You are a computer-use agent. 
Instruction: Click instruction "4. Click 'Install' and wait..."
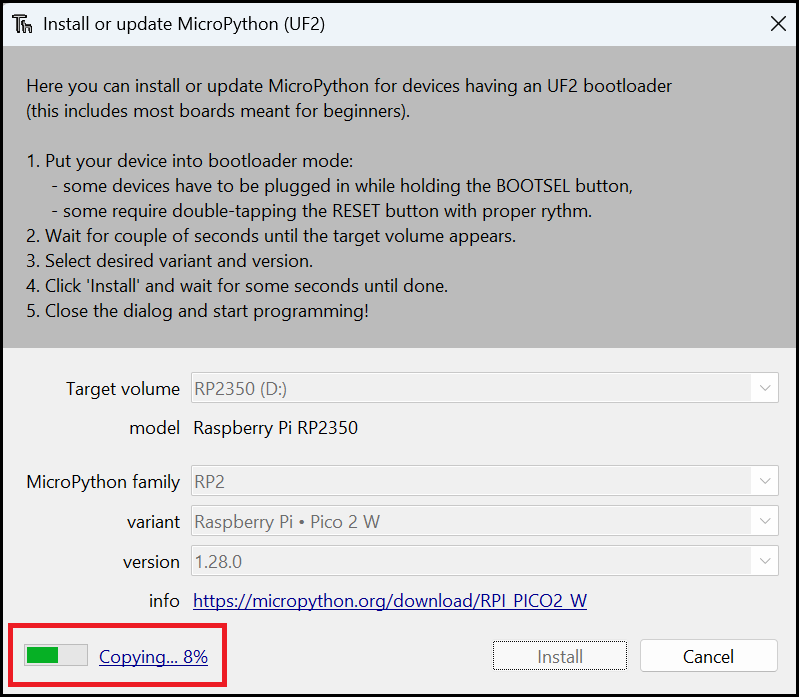[237, 286]
